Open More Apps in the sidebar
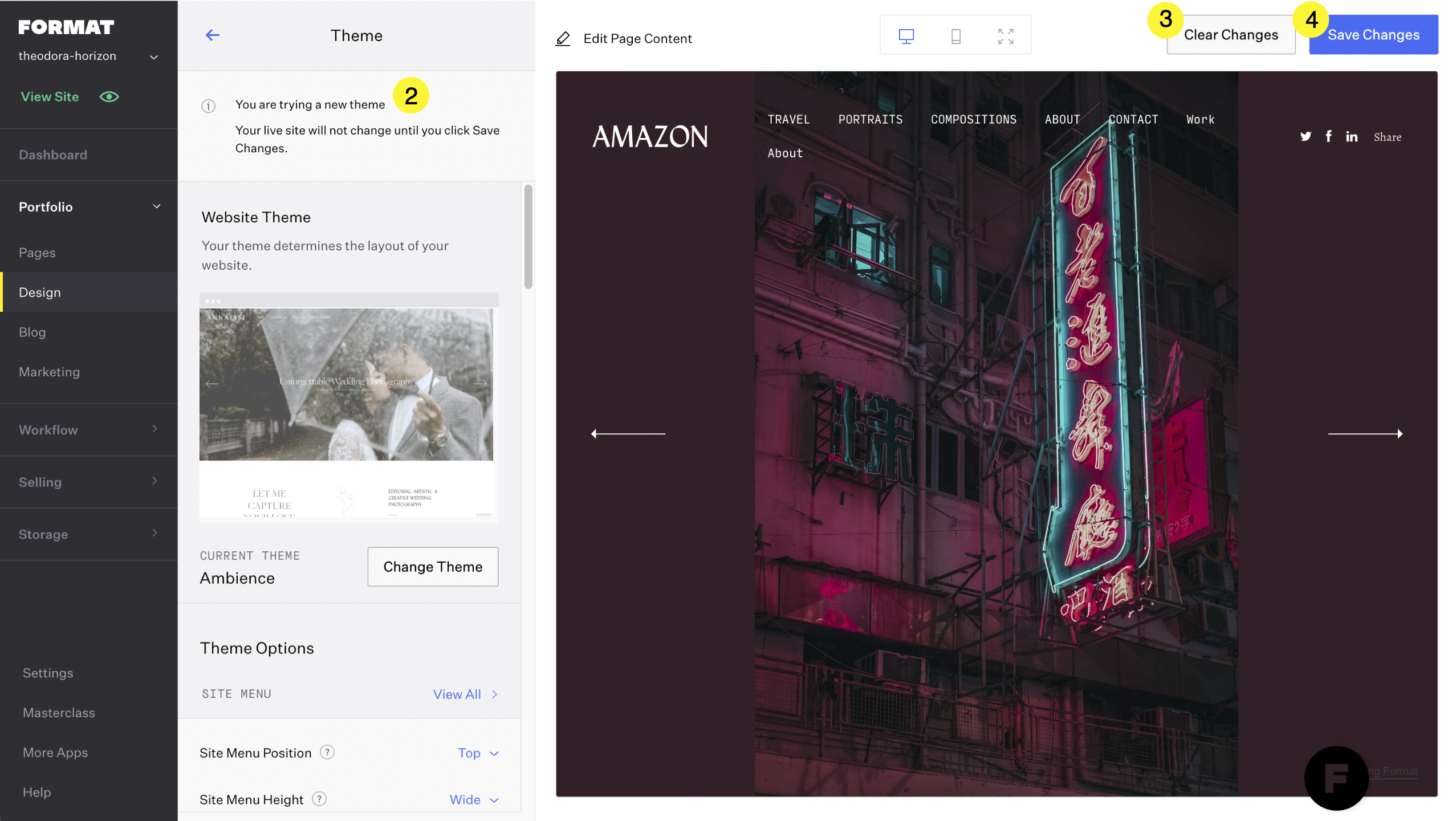1456x821 pixels. (55, 753)
